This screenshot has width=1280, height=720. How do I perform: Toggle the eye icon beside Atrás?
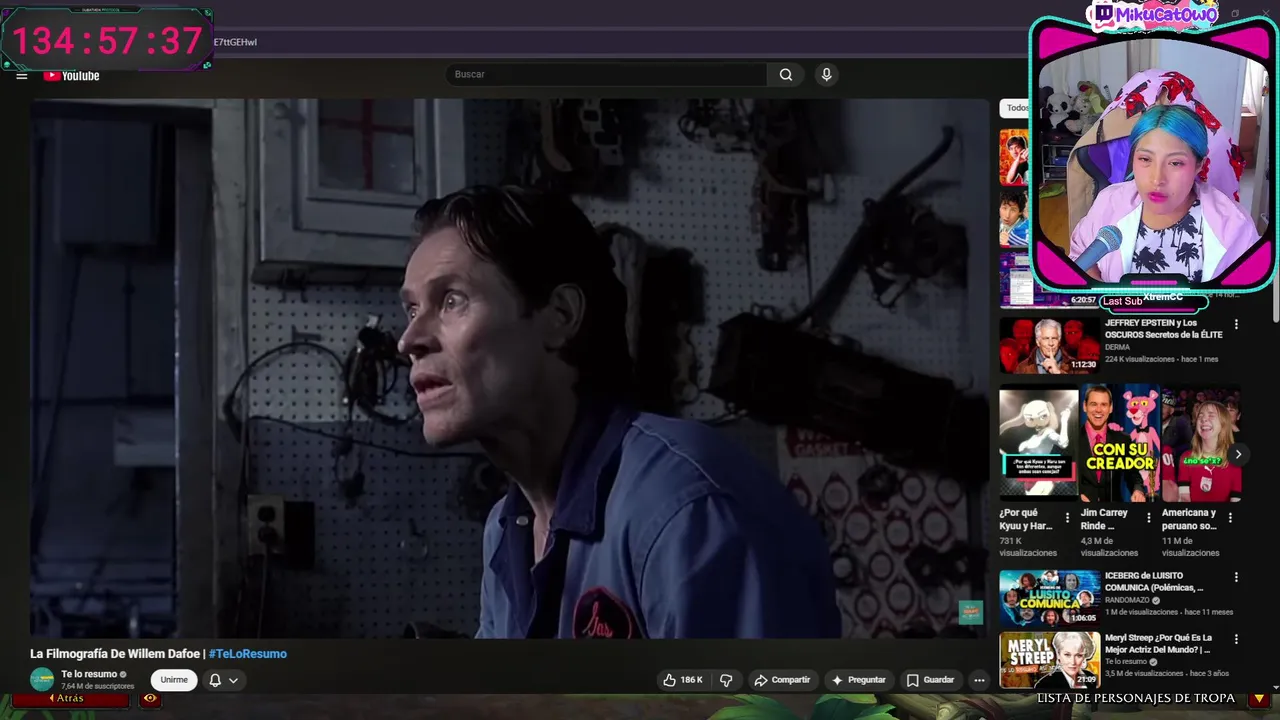(150, 699)
